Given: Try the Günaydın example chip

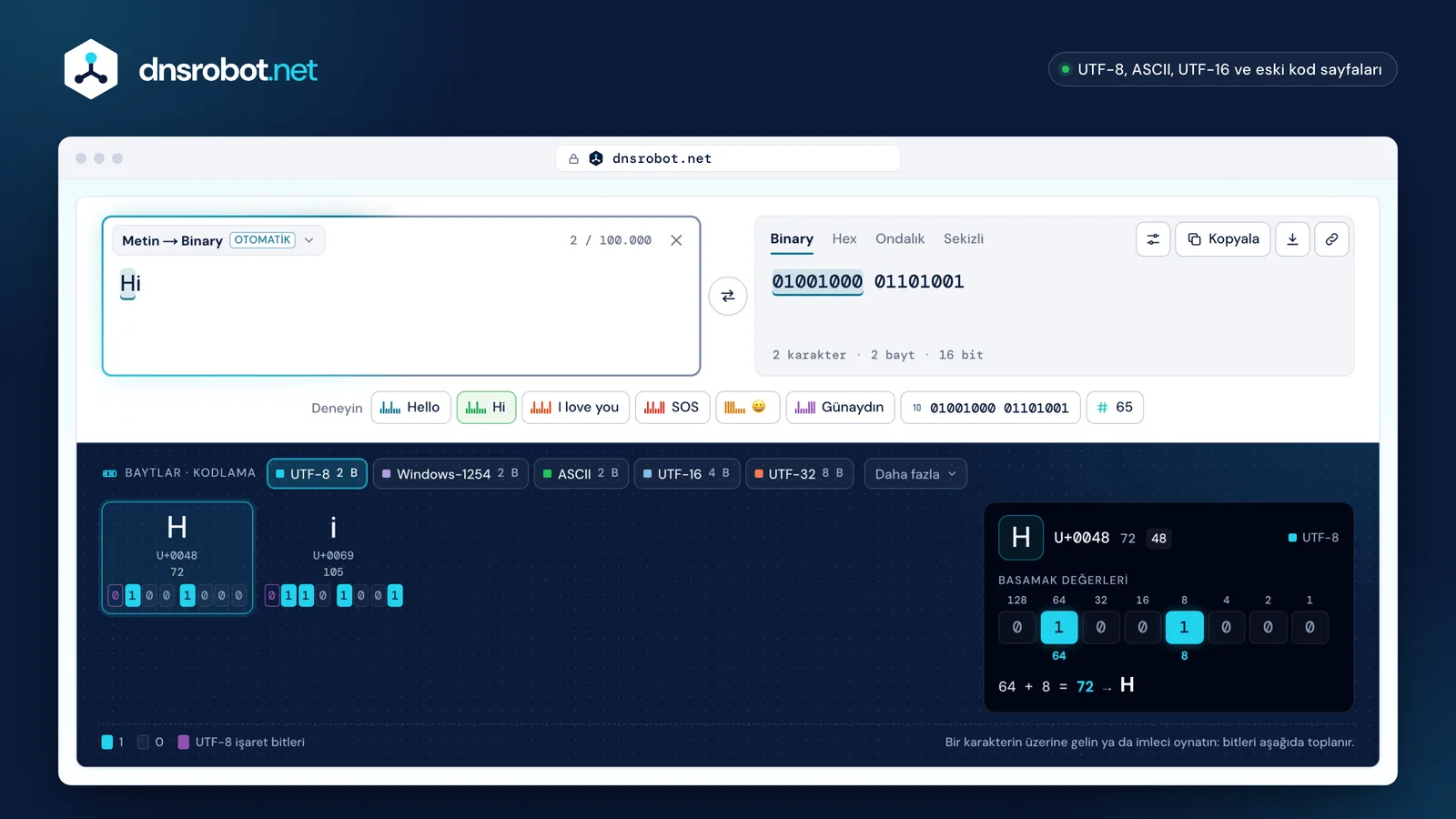Looking at the screenshot, I should (840, 408).
